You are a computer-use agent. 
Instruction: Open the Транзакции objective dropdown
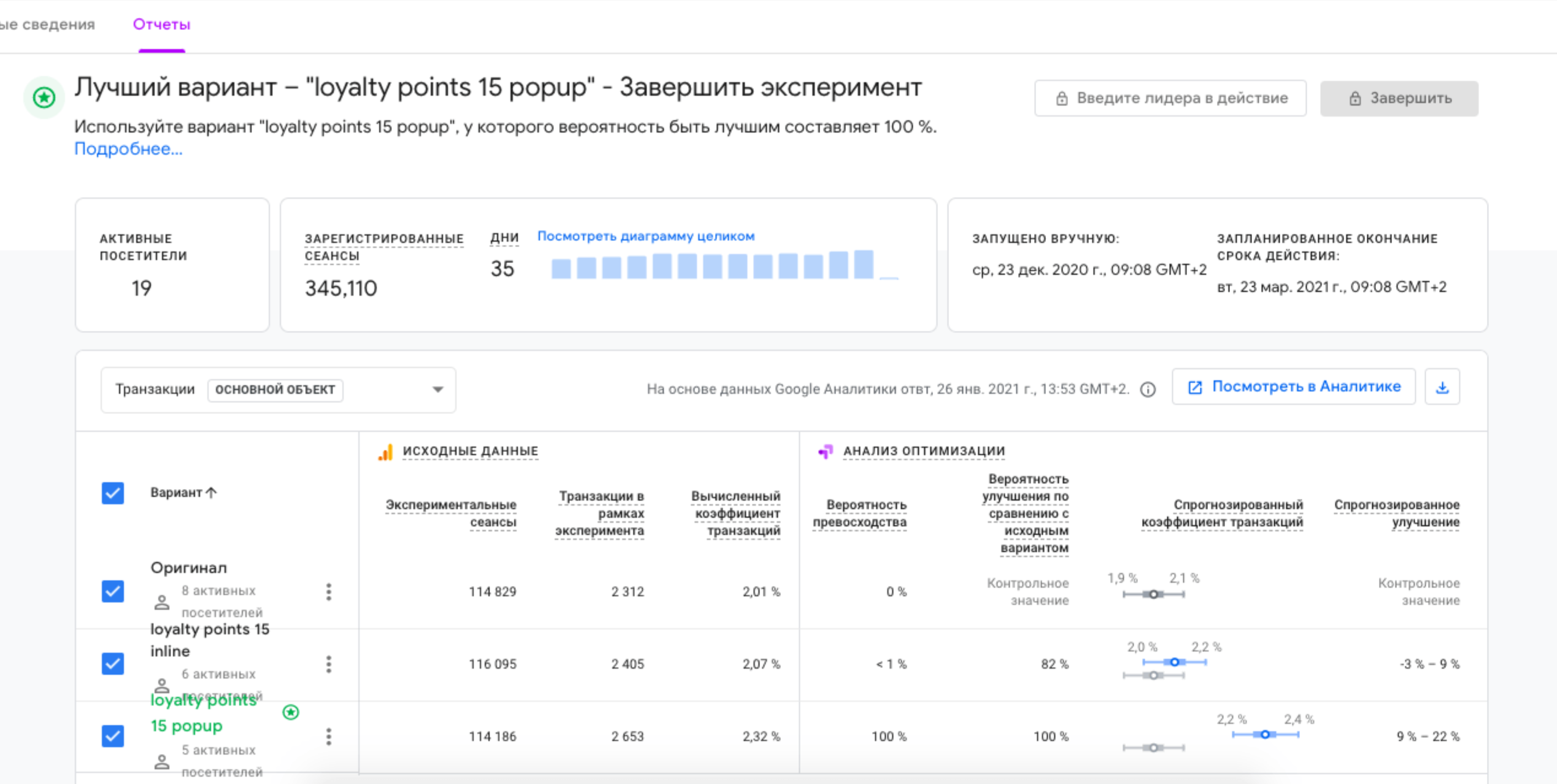tap(278, 390)
